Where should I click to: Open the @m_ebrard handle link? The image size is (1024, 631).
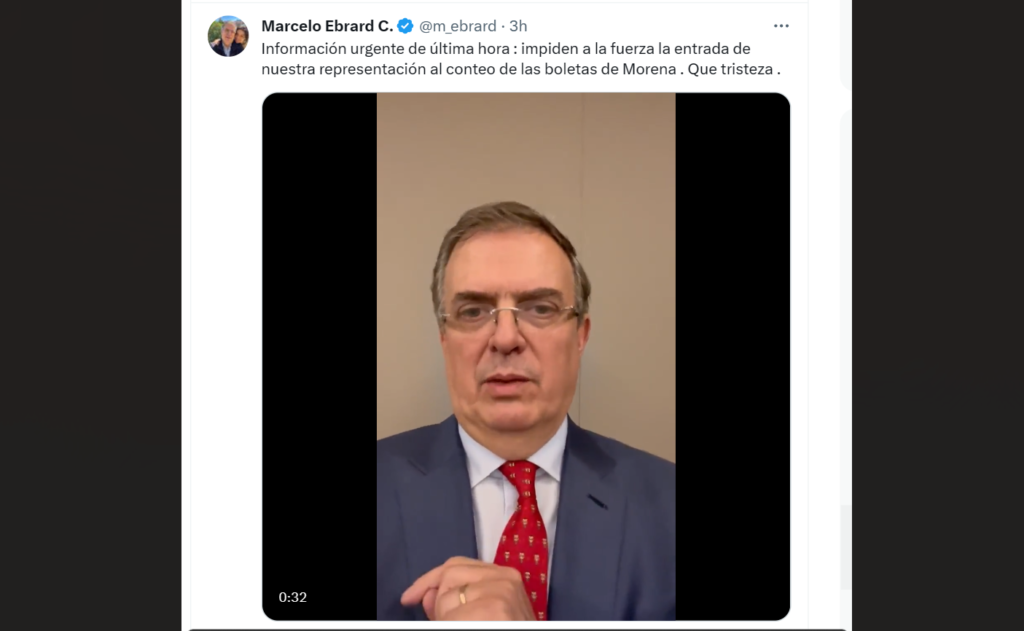[457, 26]
